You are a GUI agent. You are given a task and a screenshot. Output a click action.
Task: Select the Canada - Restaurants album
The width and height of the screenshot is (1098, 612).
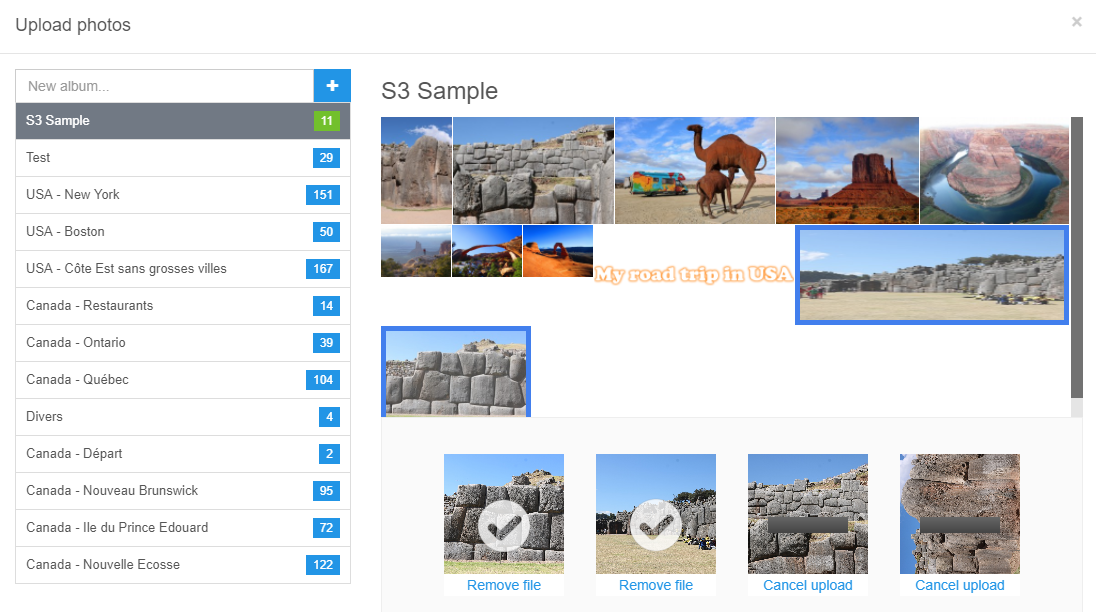(150, 306)
